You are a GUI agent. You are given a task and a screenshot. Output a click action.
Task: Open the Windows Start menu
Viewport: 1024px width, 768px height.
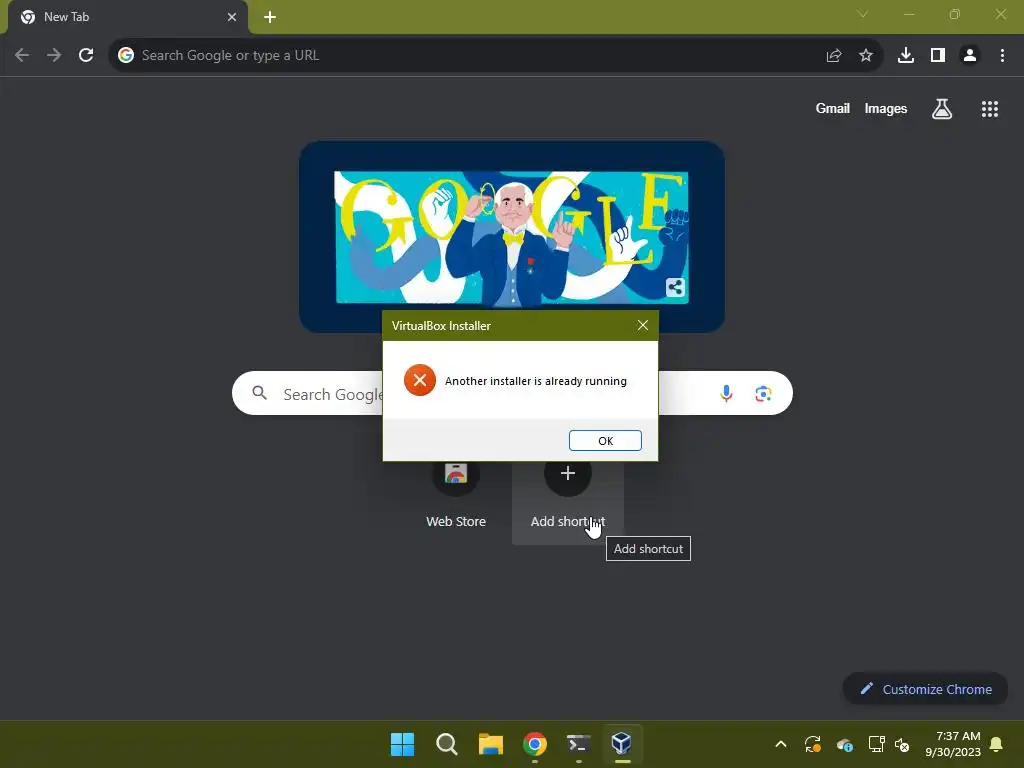click(x=402, y=744)
